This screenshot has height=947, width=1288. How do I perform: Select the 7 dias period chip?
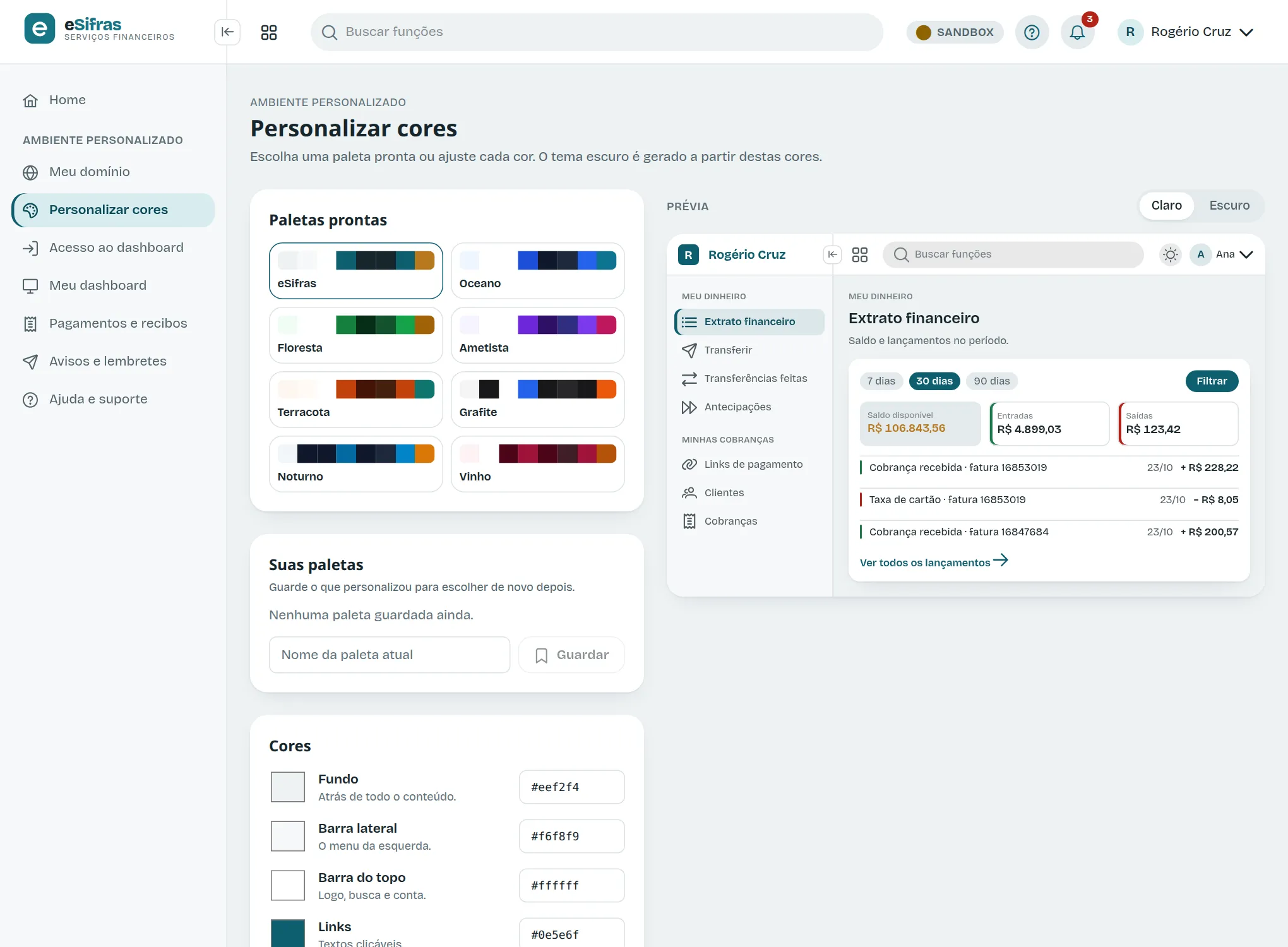[881, 381]
